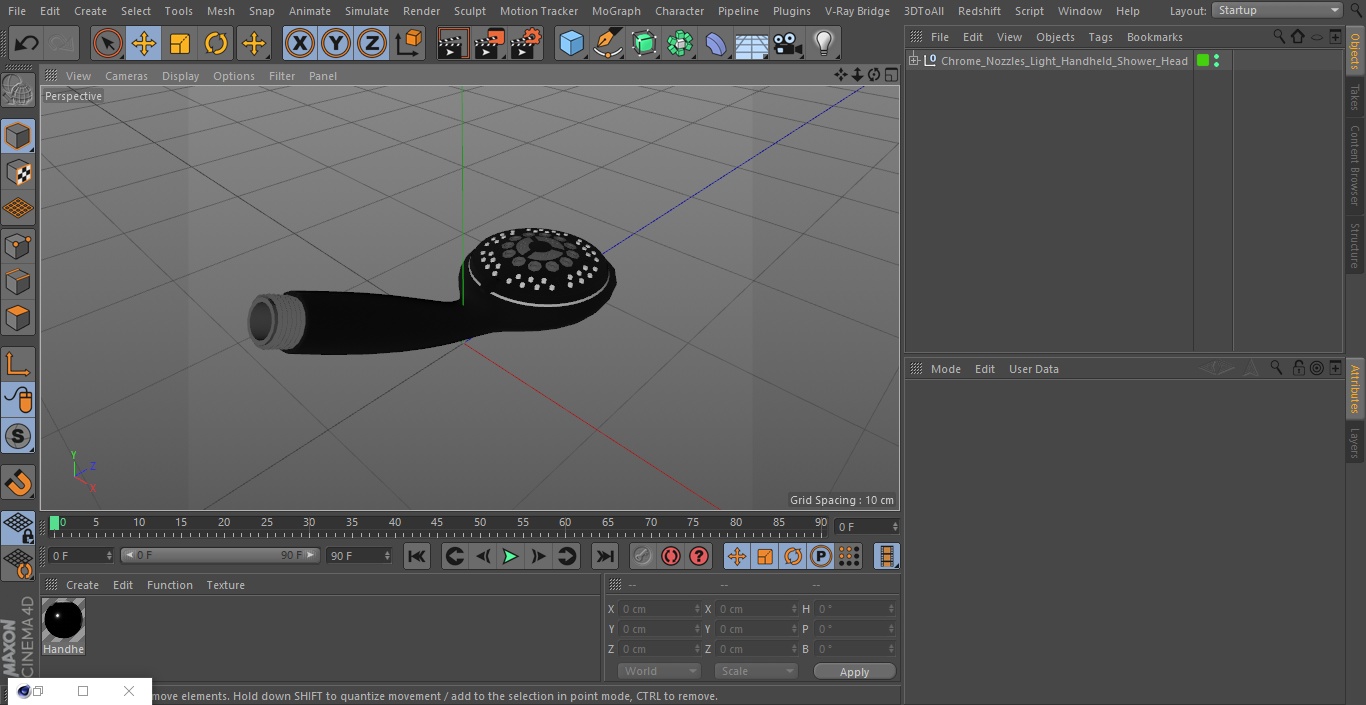Viewport: 1366px width, 705px height.
Task: Open the Layers side tab
Action: (1355, 443)
